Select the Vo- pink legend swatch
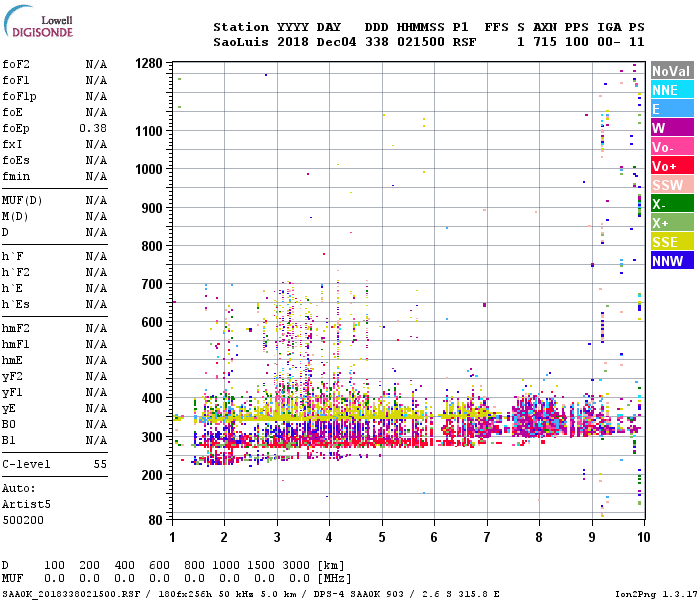 pyautogui.click(x=672, y=147)
